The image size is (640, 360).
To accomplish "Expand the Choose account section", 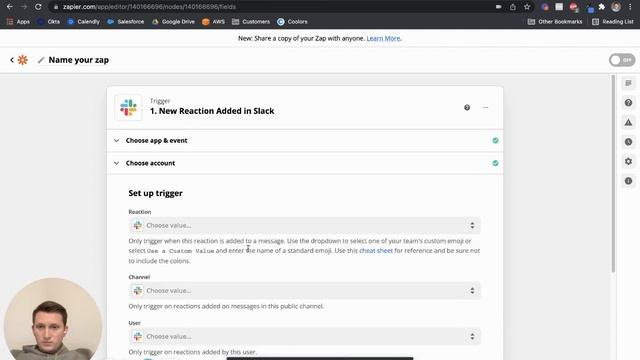I will tap(305, 163).
